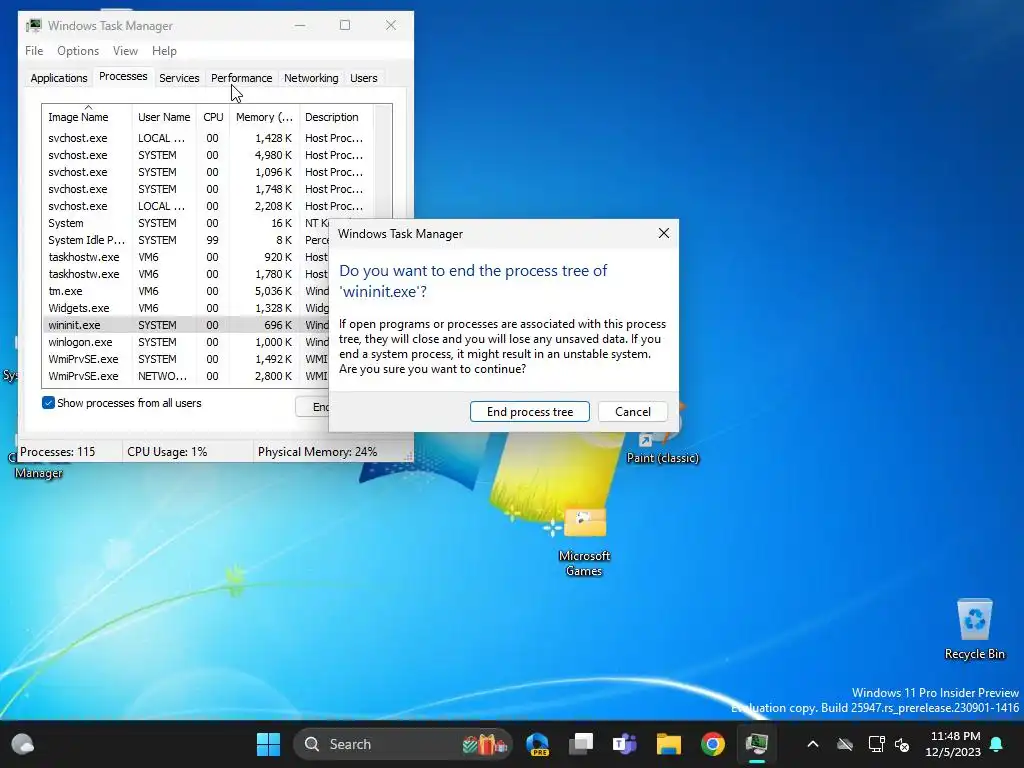The height and width of the screenshot is (768, 1024).
Task: Select the tm.exe process row
Action: (185, 291)
